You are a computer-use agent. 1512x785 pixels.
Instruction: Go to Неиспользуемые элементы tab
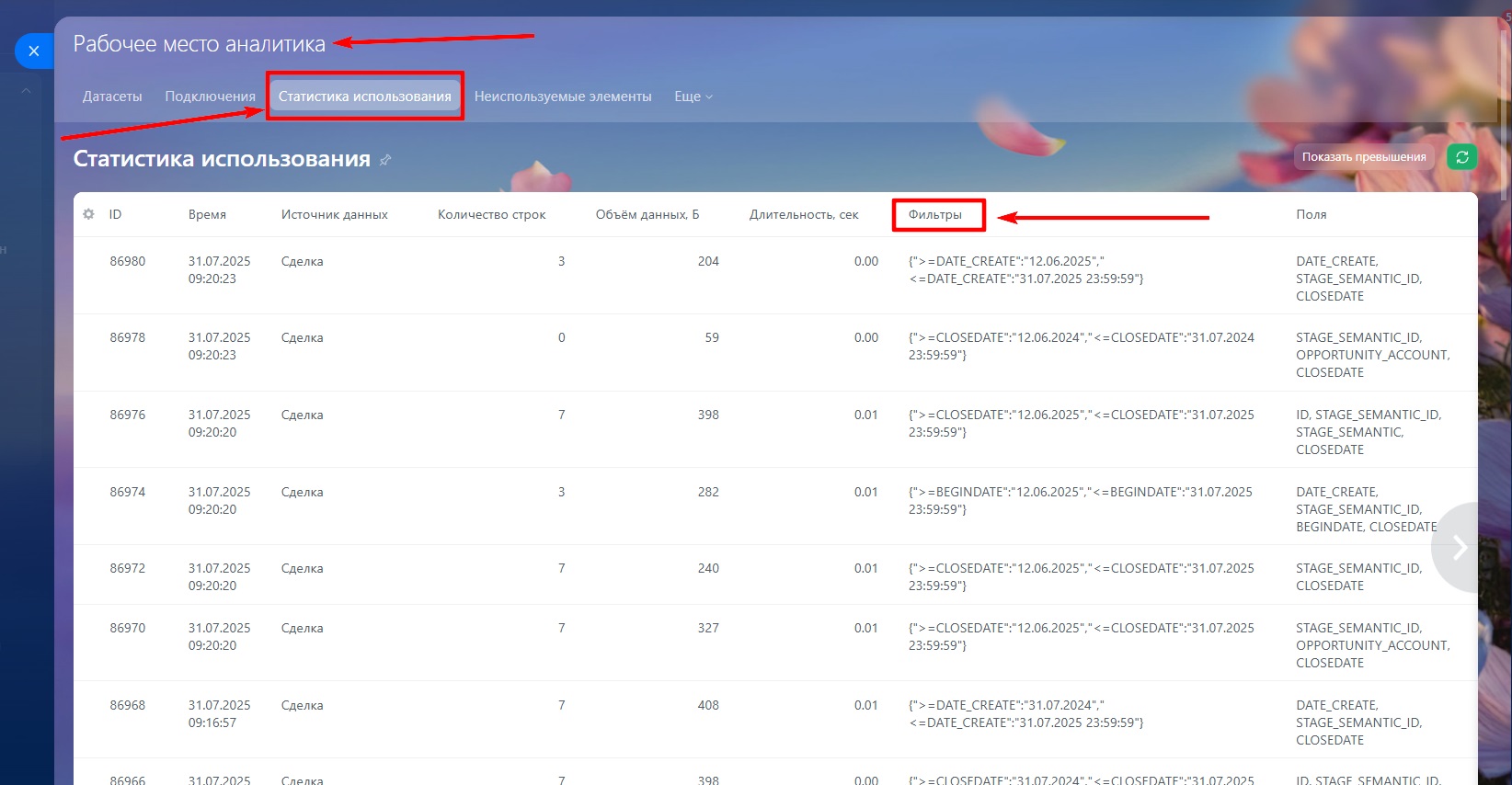coord(562,97)
